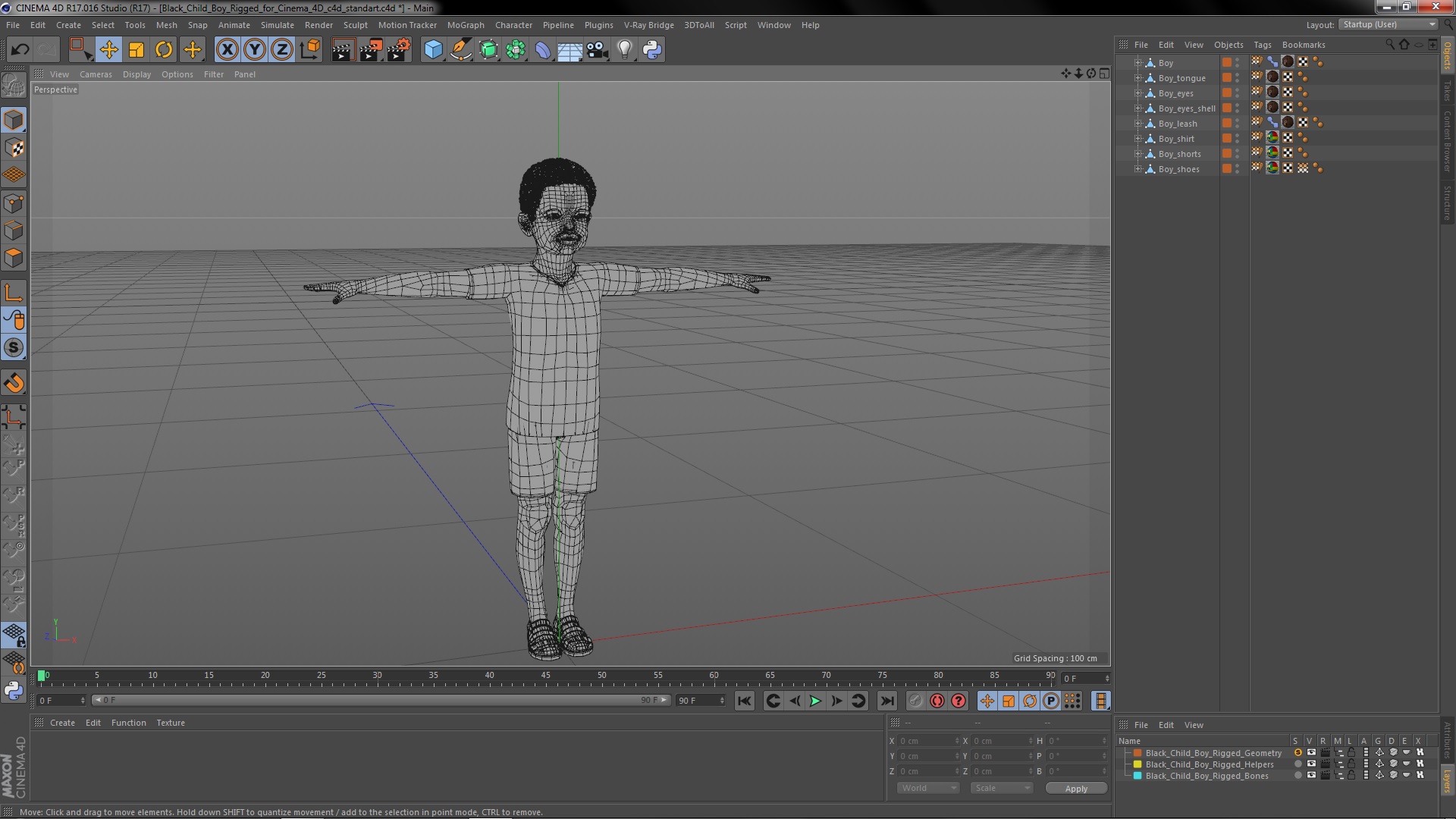Switch to Model mode cube icon
This screenshot has width=1456, height=819.
14,120
